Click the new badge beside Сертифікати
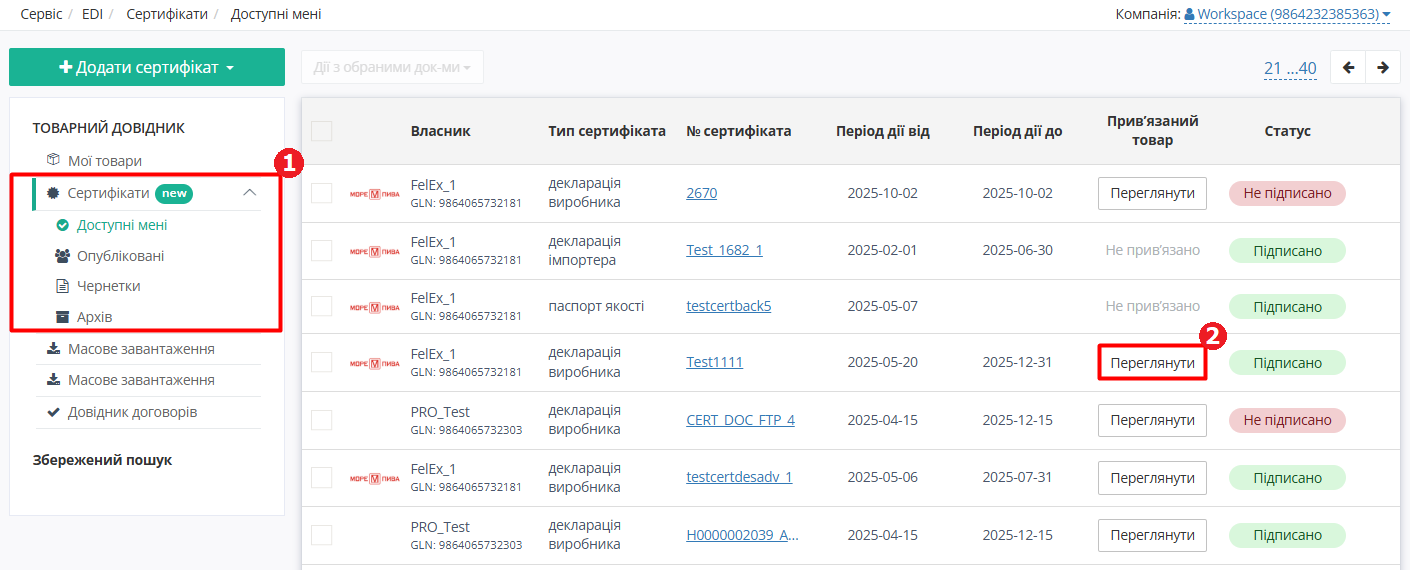Viewport: 1410px width, 570px height. coord(174,193)
